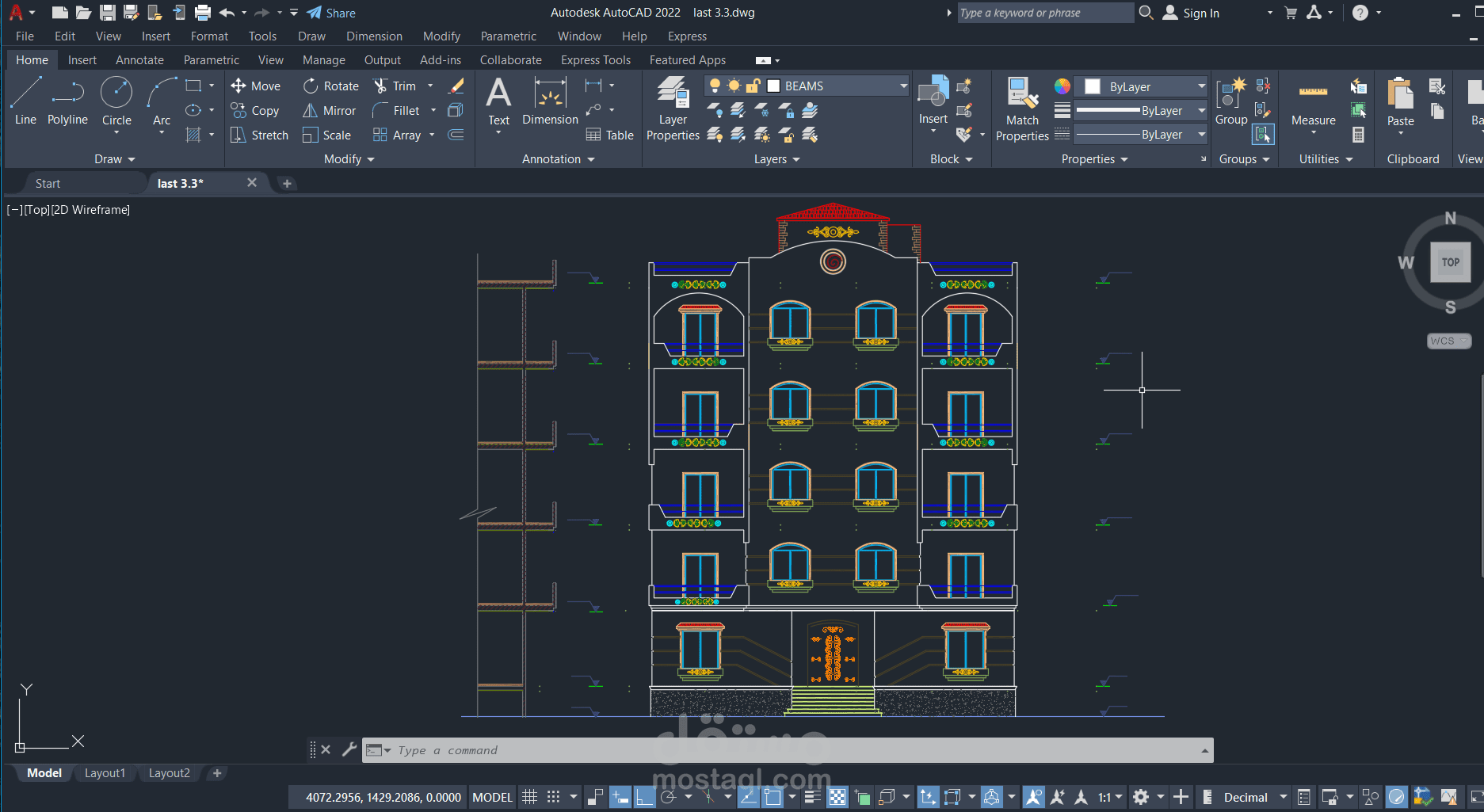Click the Rotate tool

(x=330, y=86)
